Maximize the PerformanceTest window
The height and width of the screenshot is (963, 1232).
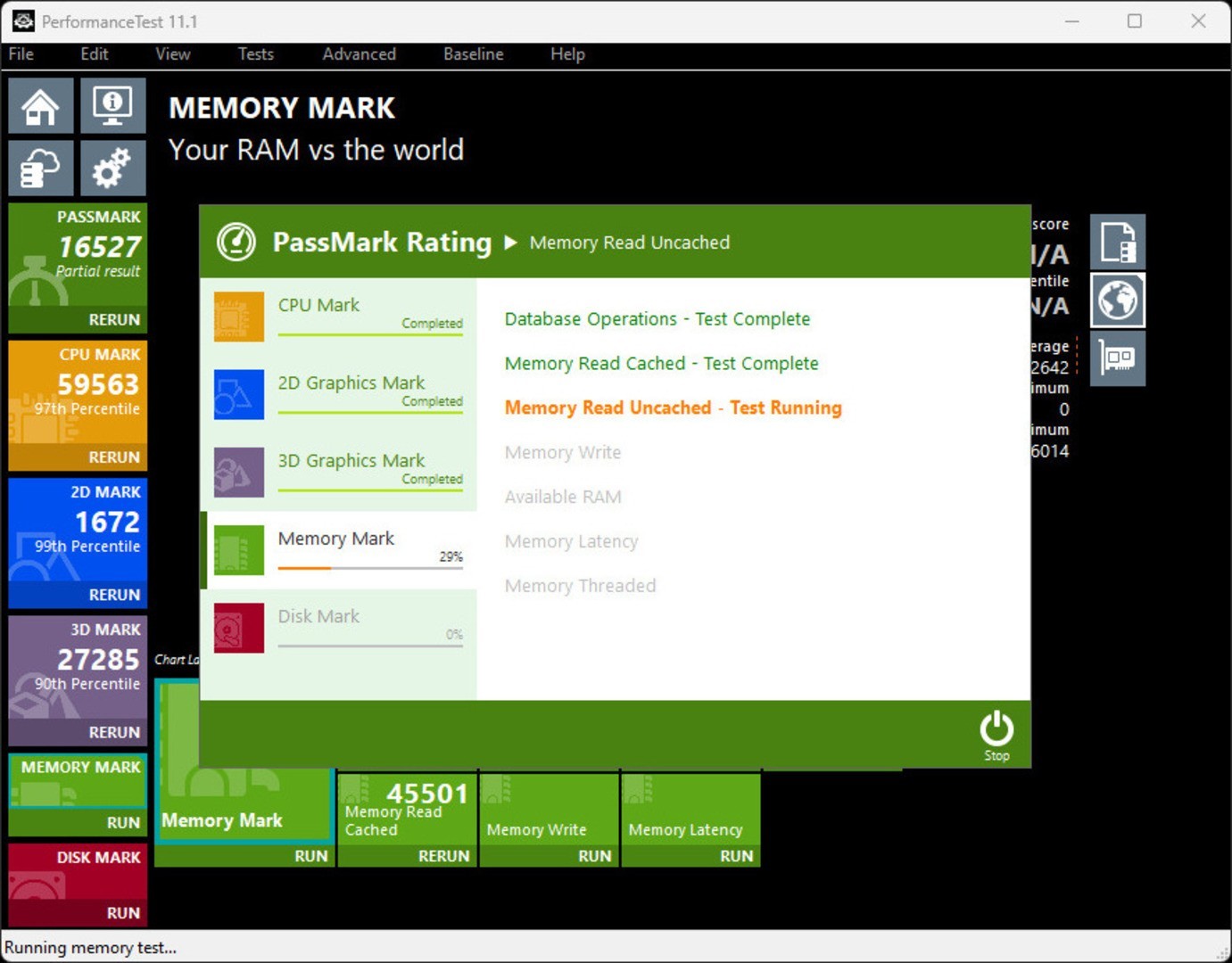click(x=1135, y=21)
